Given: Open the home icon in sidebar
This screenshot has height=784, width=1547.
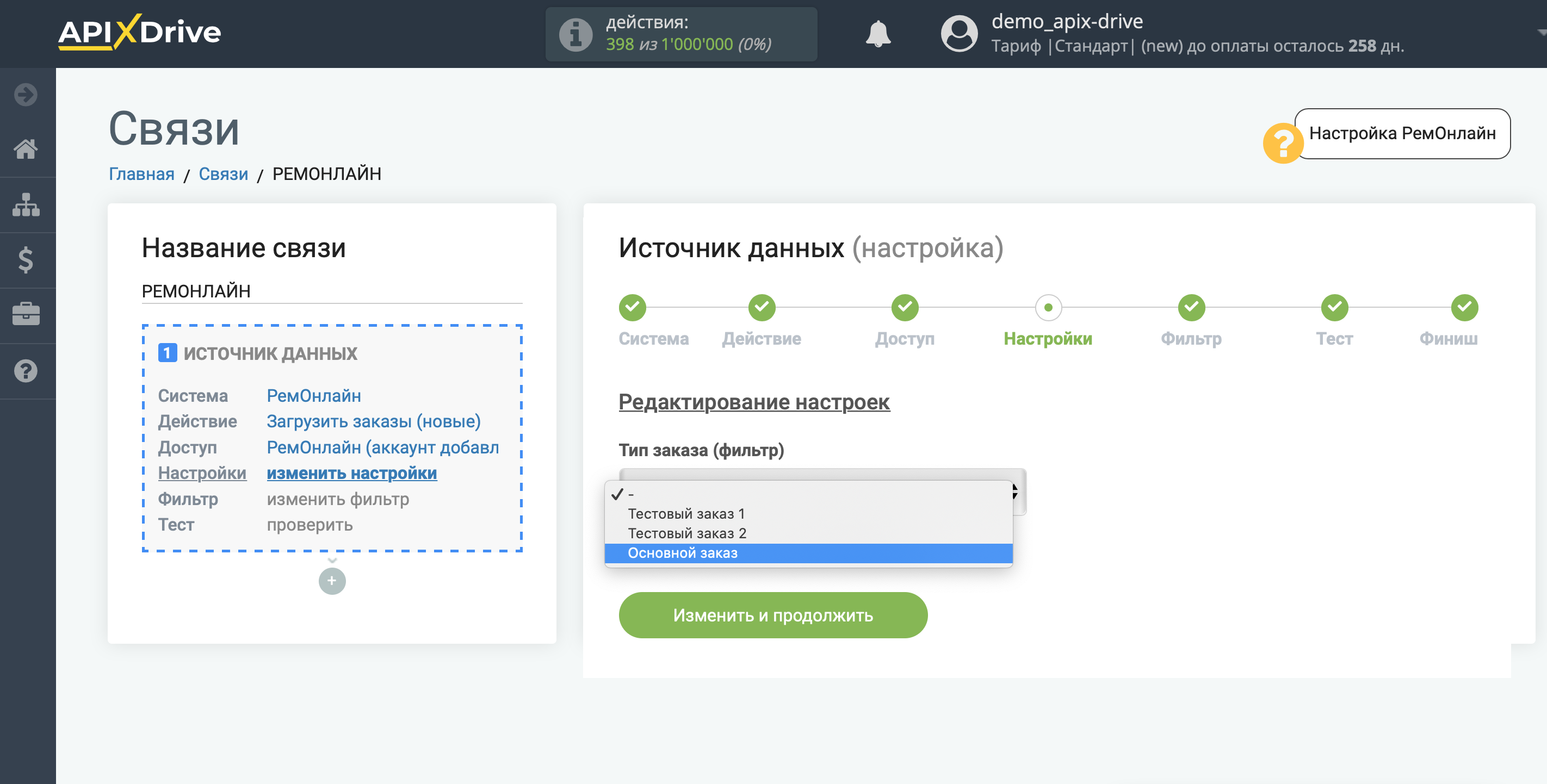Looking at the screenshot, I should click(26, 149).
